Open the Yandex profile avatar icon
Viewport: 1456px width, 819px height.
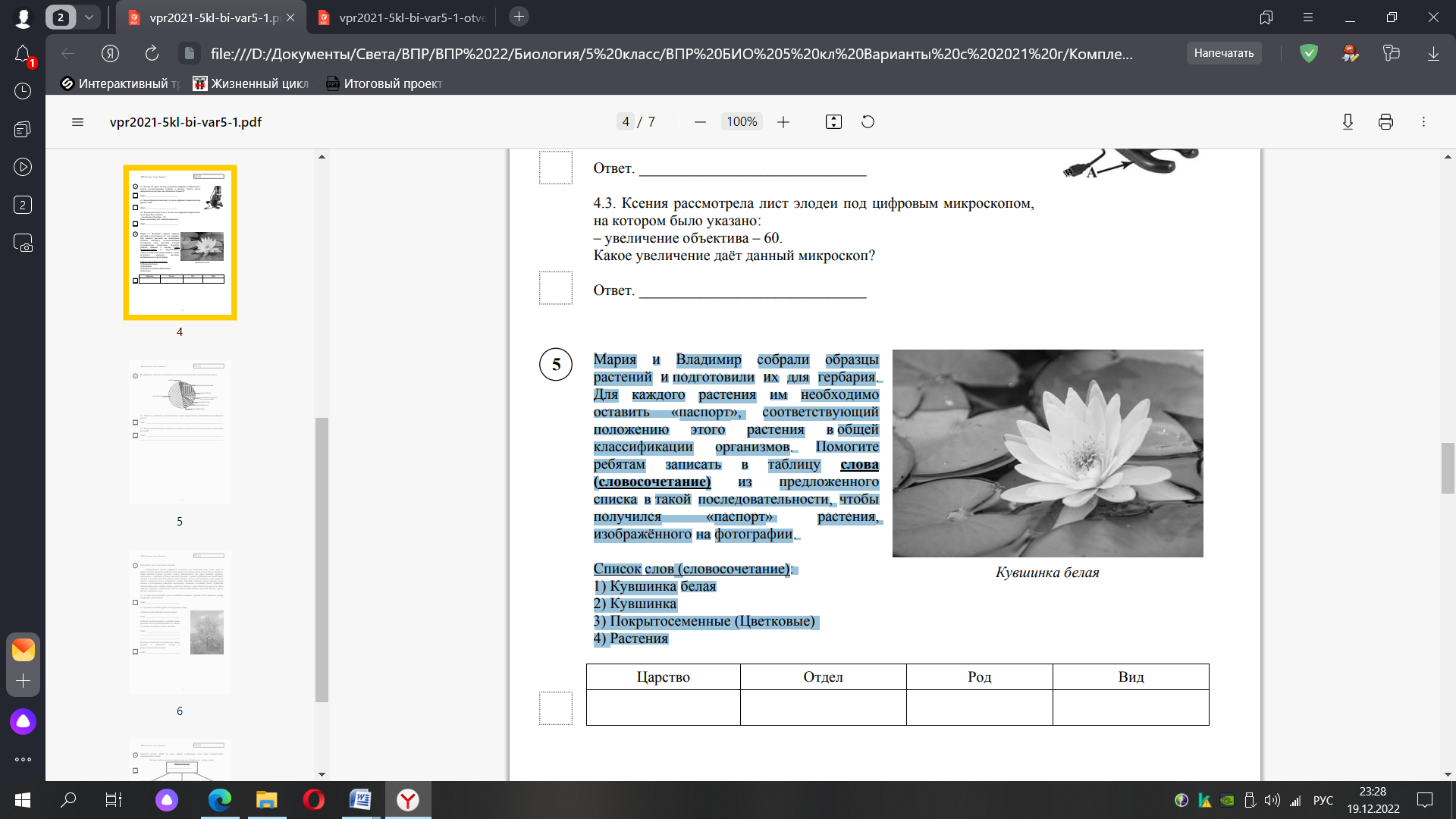point(23,17)
